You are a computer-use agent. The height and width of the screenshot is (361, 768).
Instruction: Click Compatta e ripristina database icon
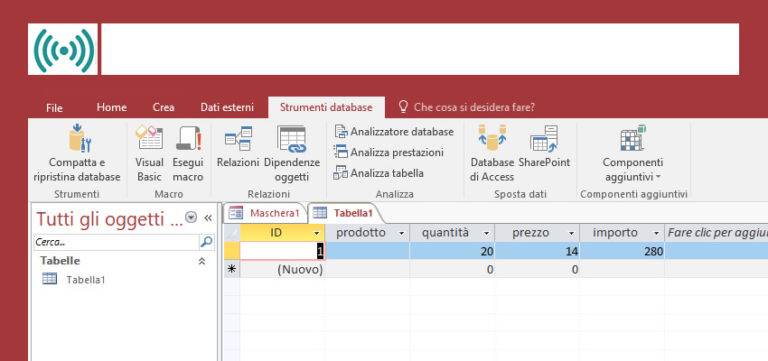[x=80, y=138]
